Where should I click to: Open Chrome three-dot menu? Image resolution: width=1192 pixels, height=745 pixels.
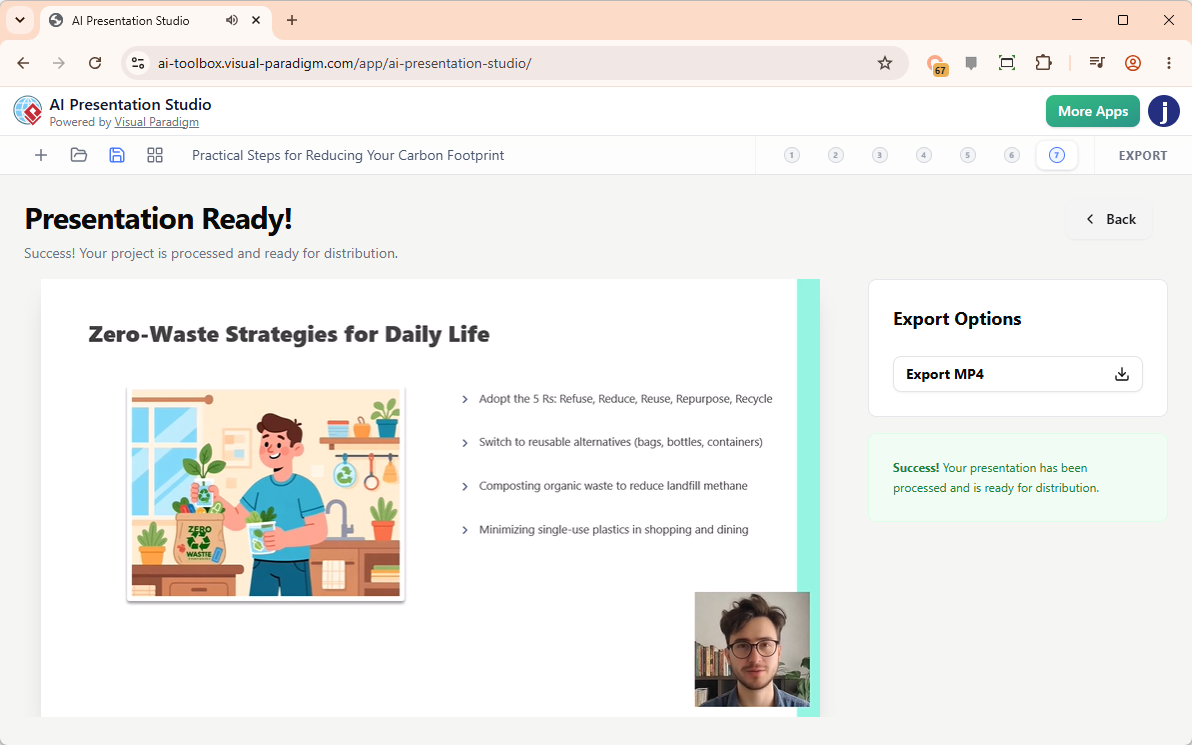tap(1168, 63)
